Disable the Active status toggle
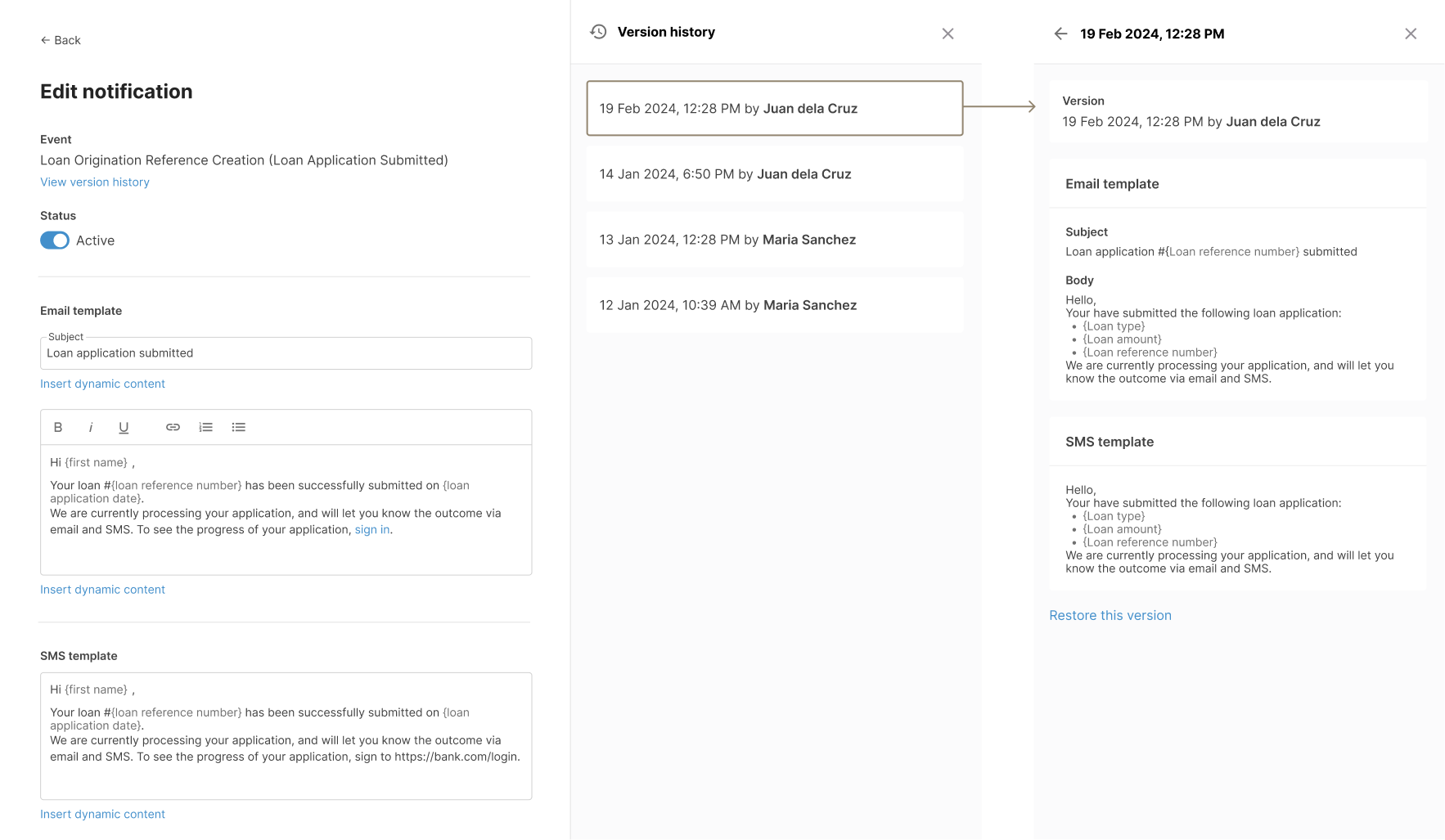 click(54, 240)
